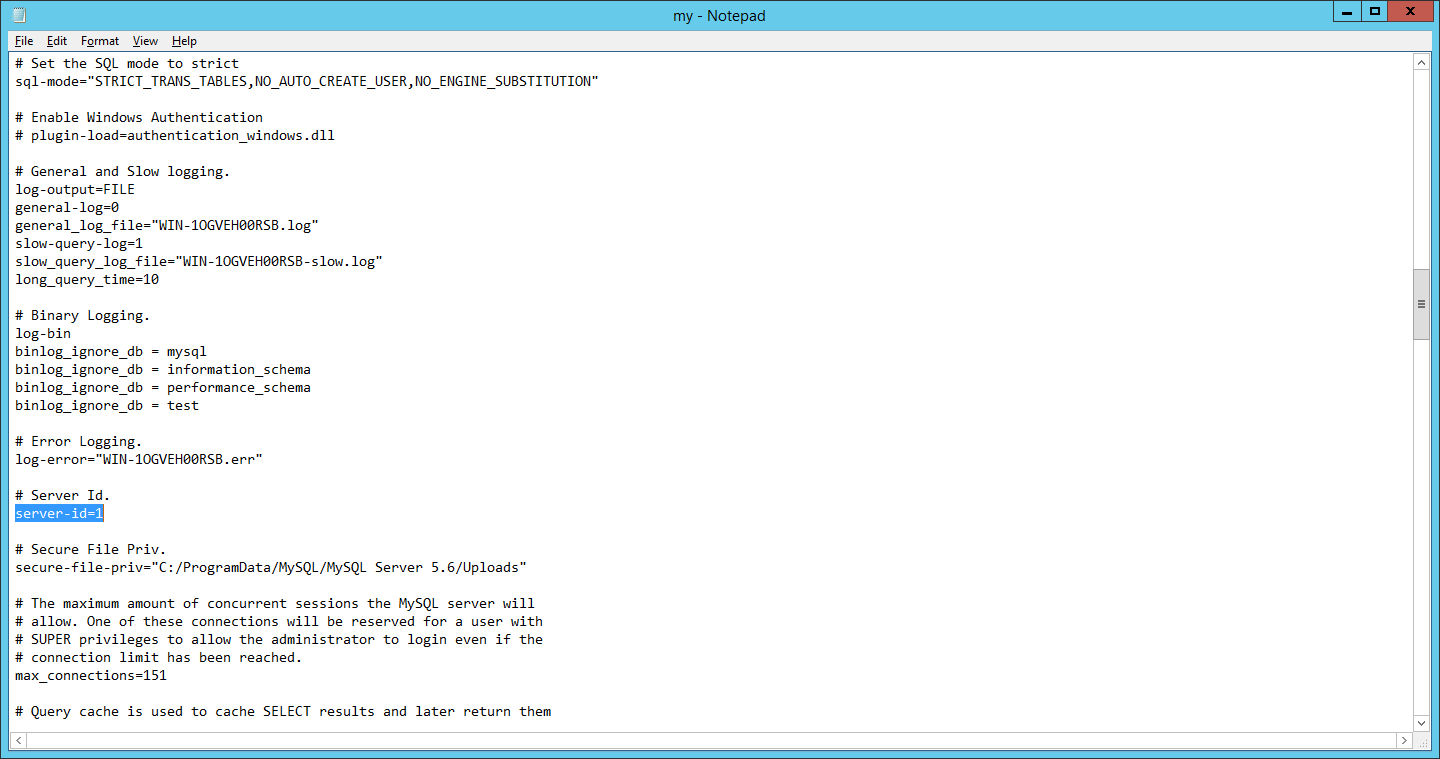Click the '# allow. One of these' comment

(x=279, y=621)
